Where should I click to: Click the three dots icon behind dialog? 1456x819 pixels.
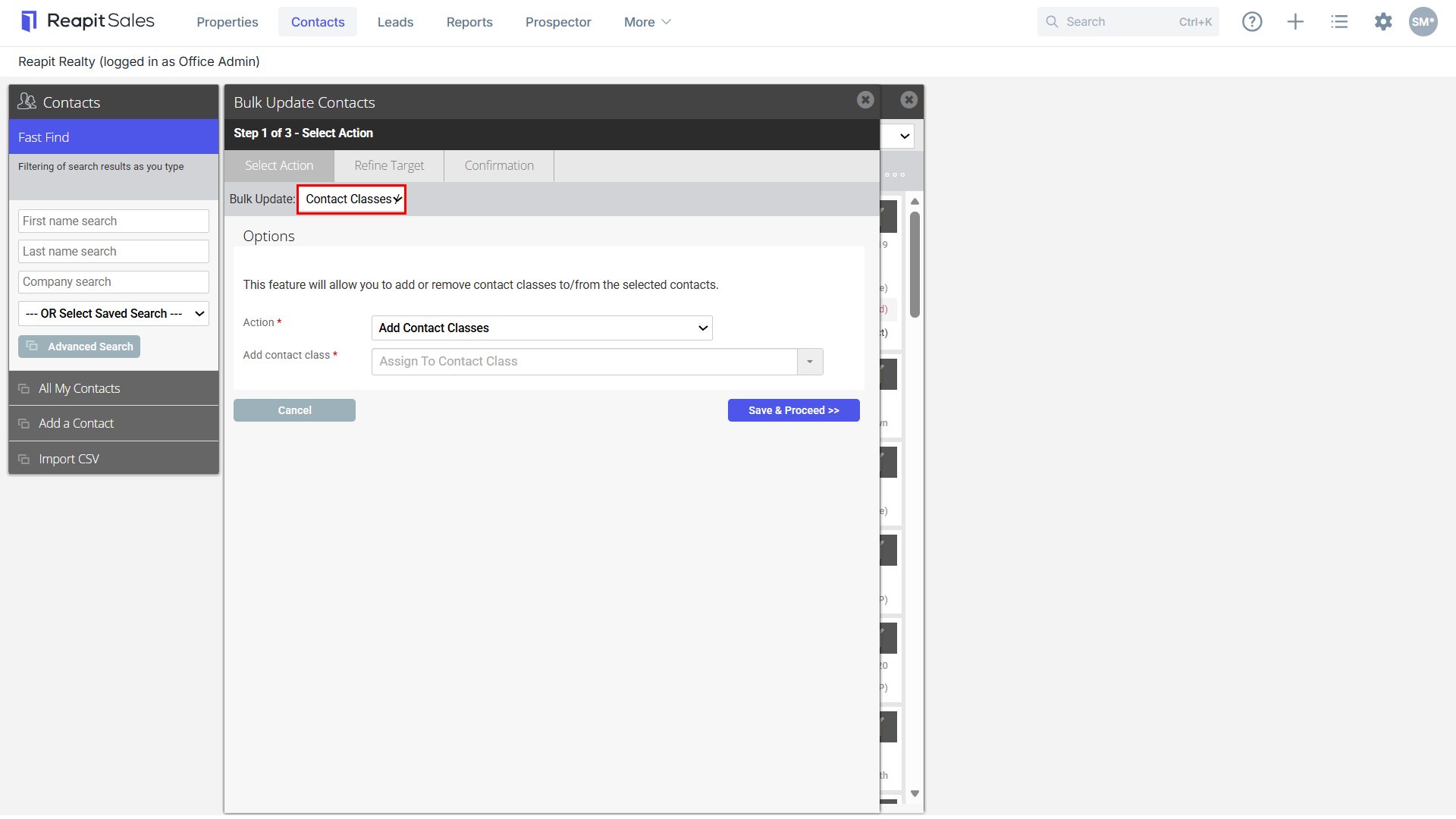click(895, 175)
